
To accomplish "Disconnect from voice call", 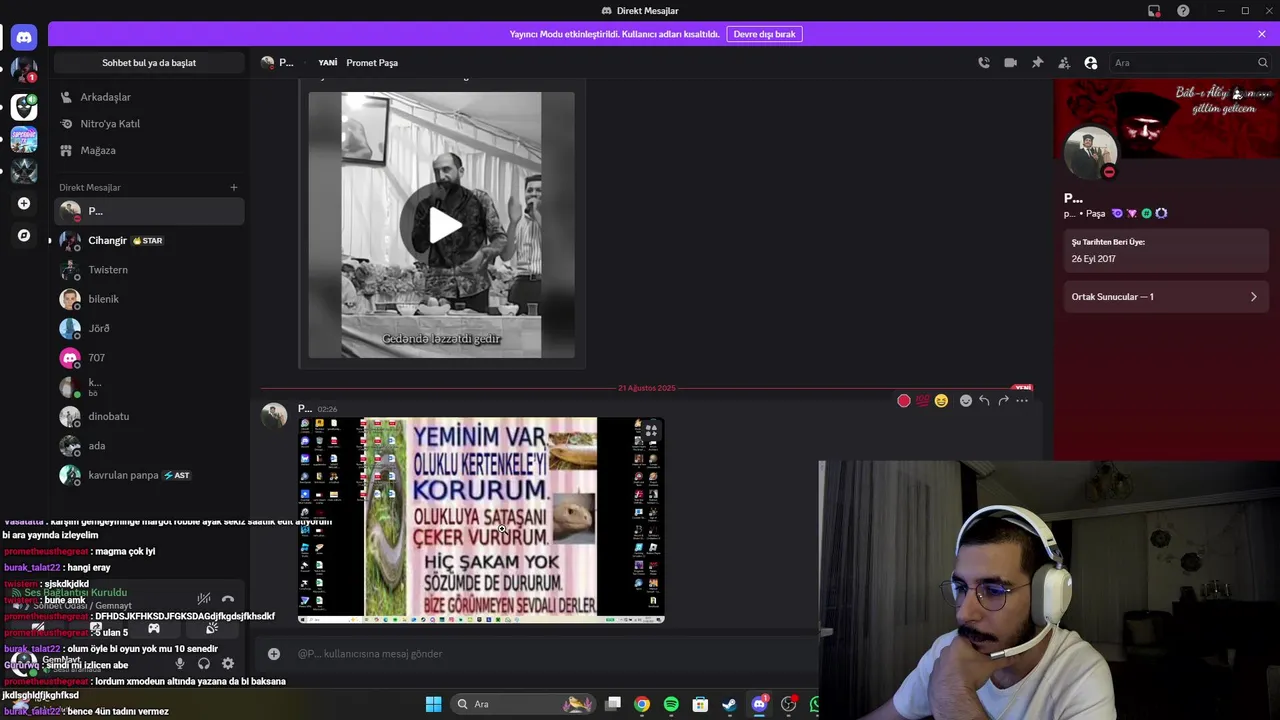I will [x=228, y=599].
